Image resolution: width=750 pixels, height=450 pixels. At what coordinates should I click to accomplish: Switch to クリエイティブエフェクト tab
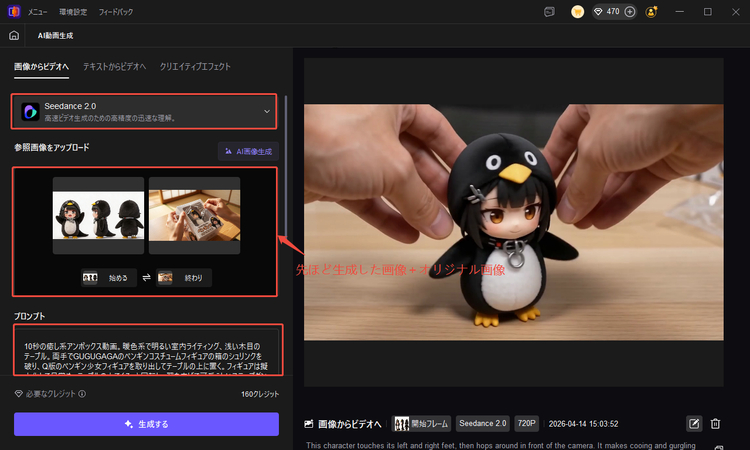pos(195,66)
